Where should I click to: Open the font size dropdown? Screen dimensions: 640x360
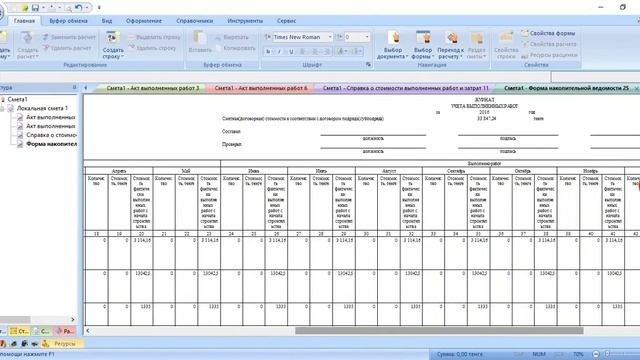point(367,37)
